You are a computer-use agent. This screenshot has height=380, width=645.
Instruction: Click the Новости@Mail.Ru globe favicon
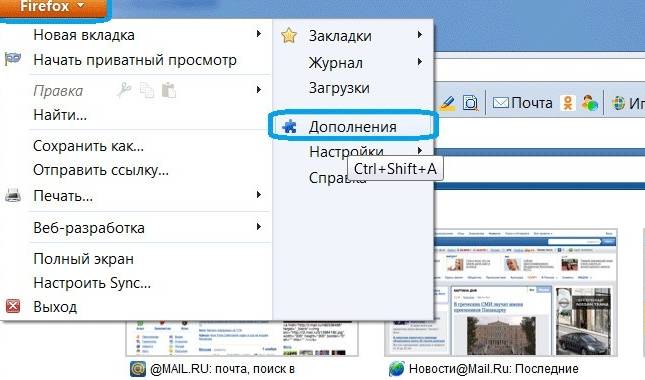click(x=397, y=369)
